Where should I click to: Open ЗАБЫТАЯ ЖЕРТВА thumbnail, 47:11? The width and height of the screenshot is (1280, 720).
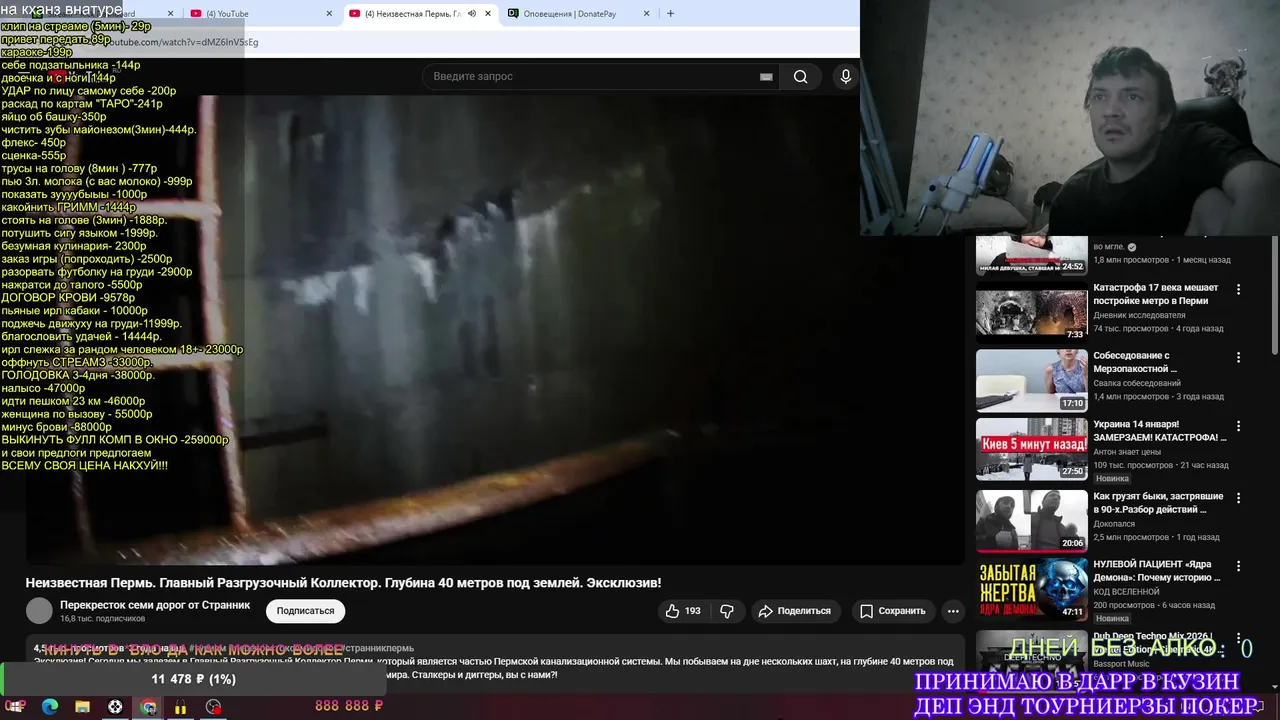pyautogui.click(x=1031, y=588)
